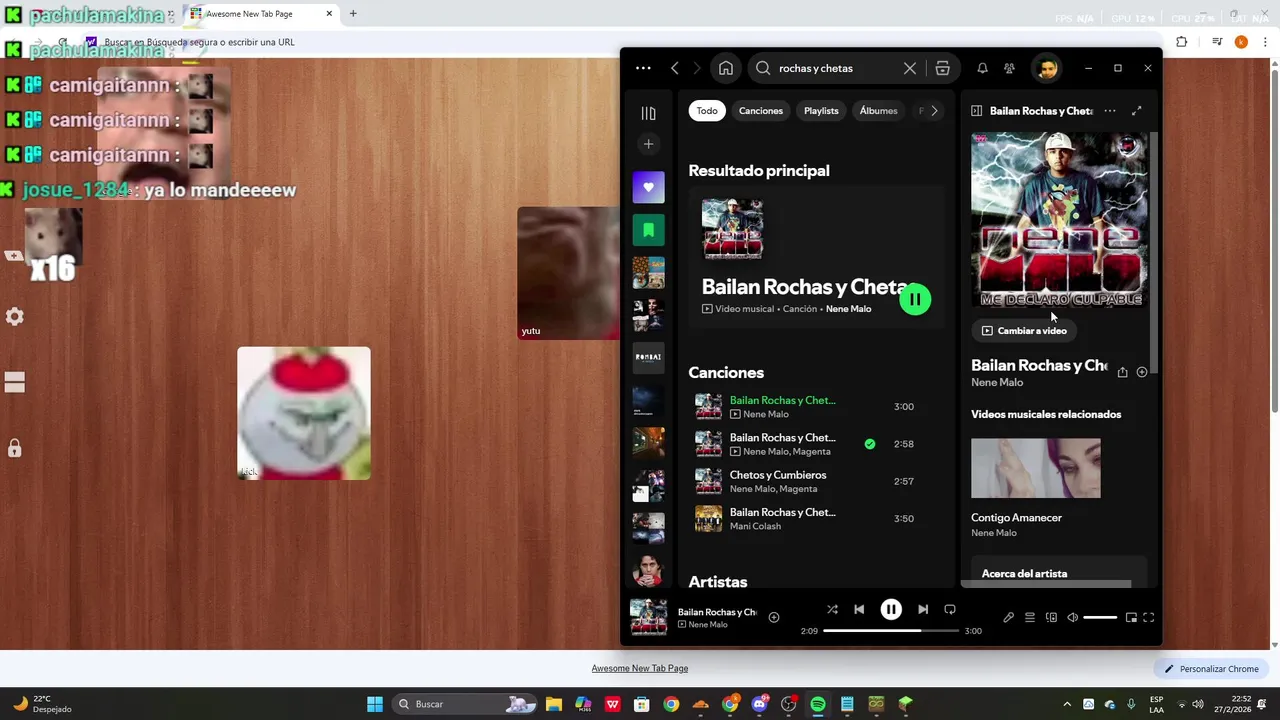Open Liked Songs heart playlist
Image resolution: width=1280 pixels, height=720 pixels.
tap(648, 187)
